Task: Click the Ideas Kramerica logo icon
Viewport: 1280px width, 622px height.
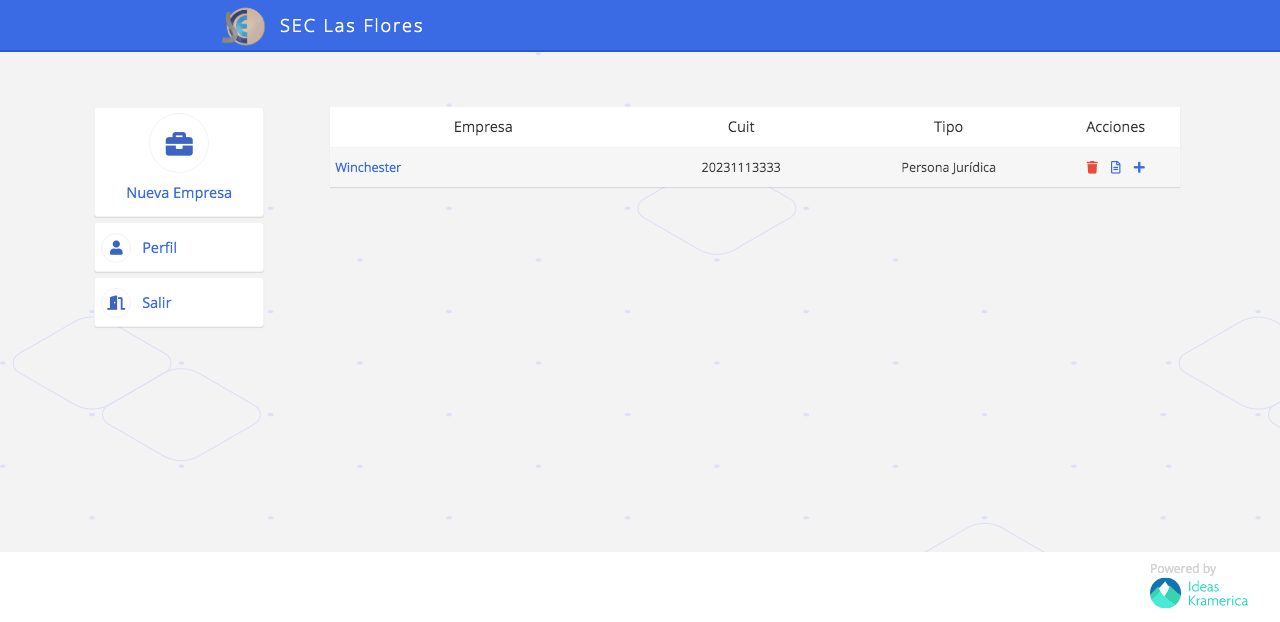Action: (1165, 593)
